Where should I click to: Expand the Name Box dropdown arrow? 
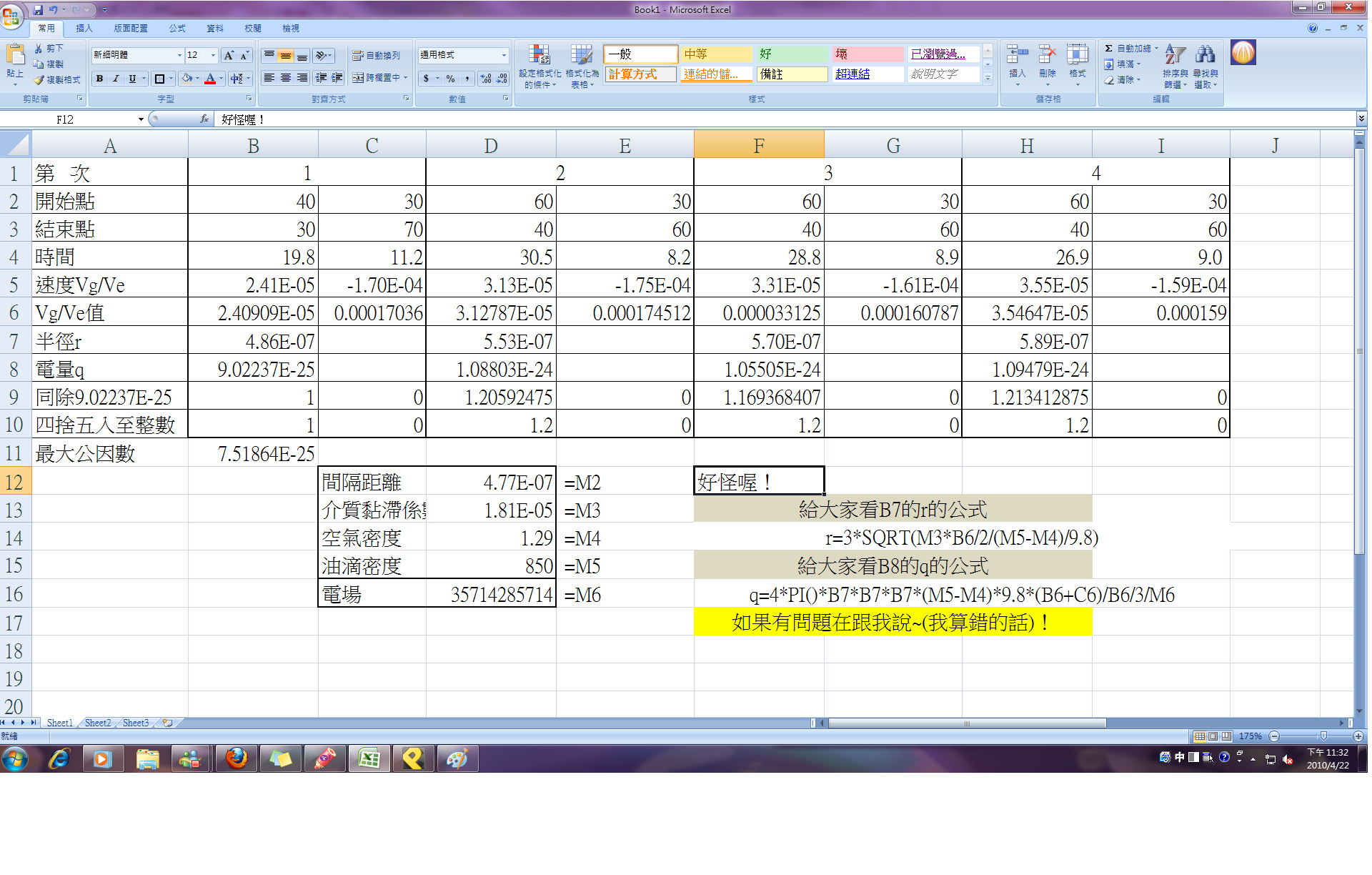tap(141, 119)
